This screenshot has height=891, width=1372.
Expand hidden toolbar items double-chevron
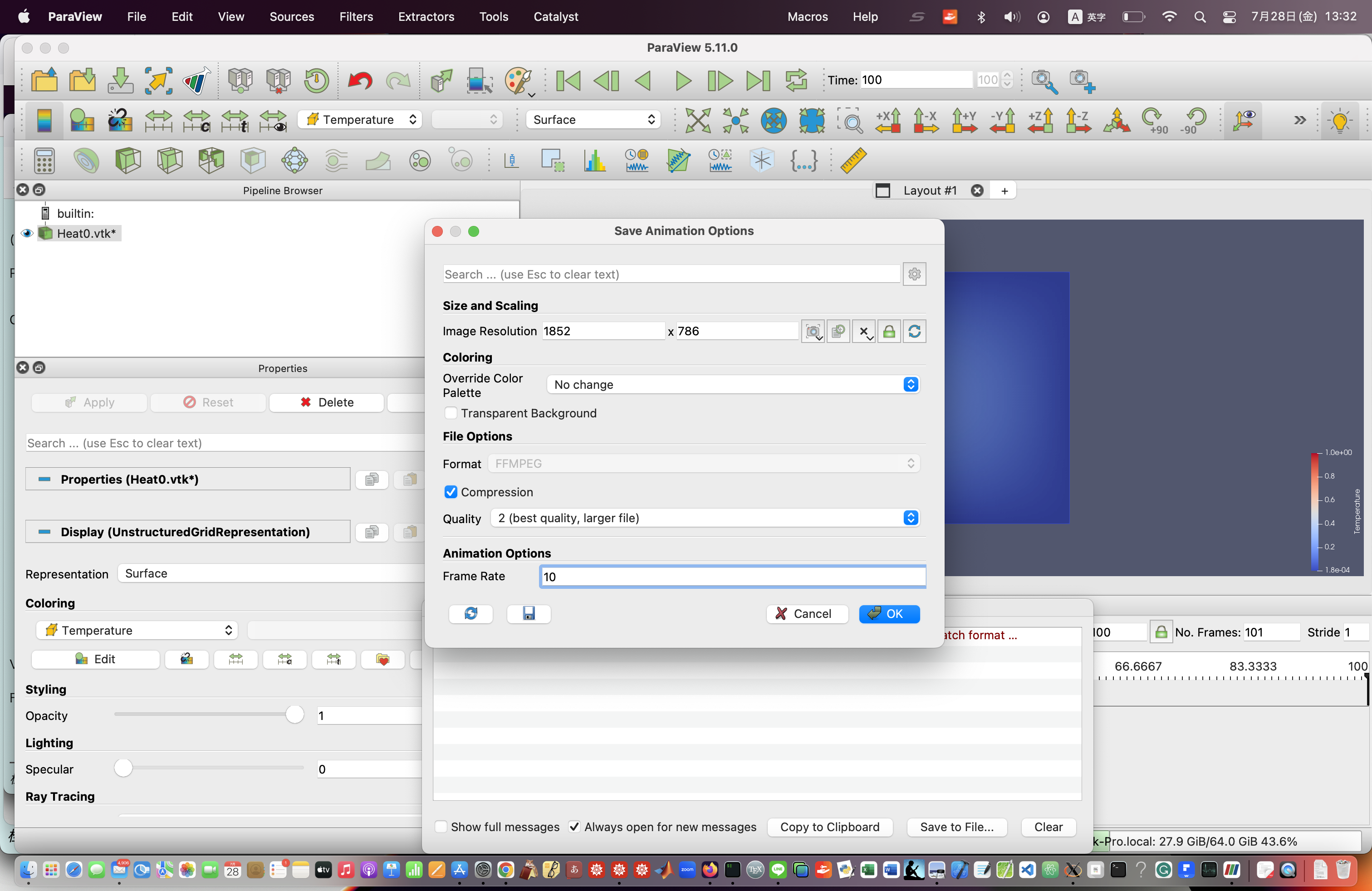[x=1299, y=120]
